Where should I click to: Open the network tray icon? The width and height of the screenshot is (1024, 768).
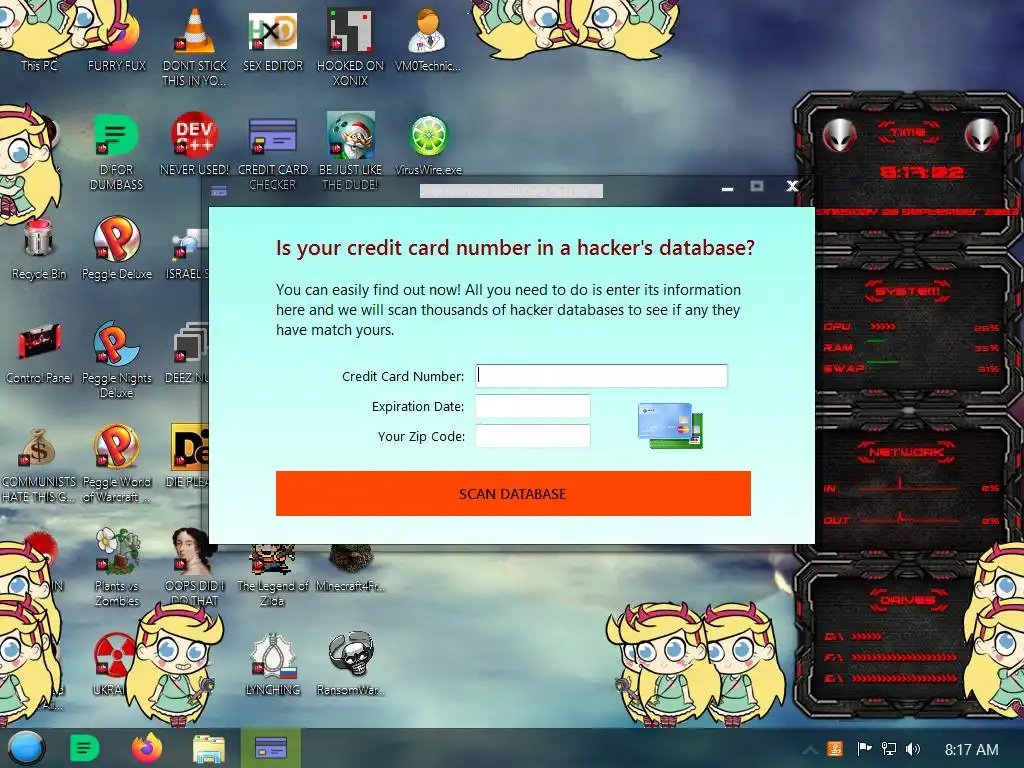(x=888, y=748)
